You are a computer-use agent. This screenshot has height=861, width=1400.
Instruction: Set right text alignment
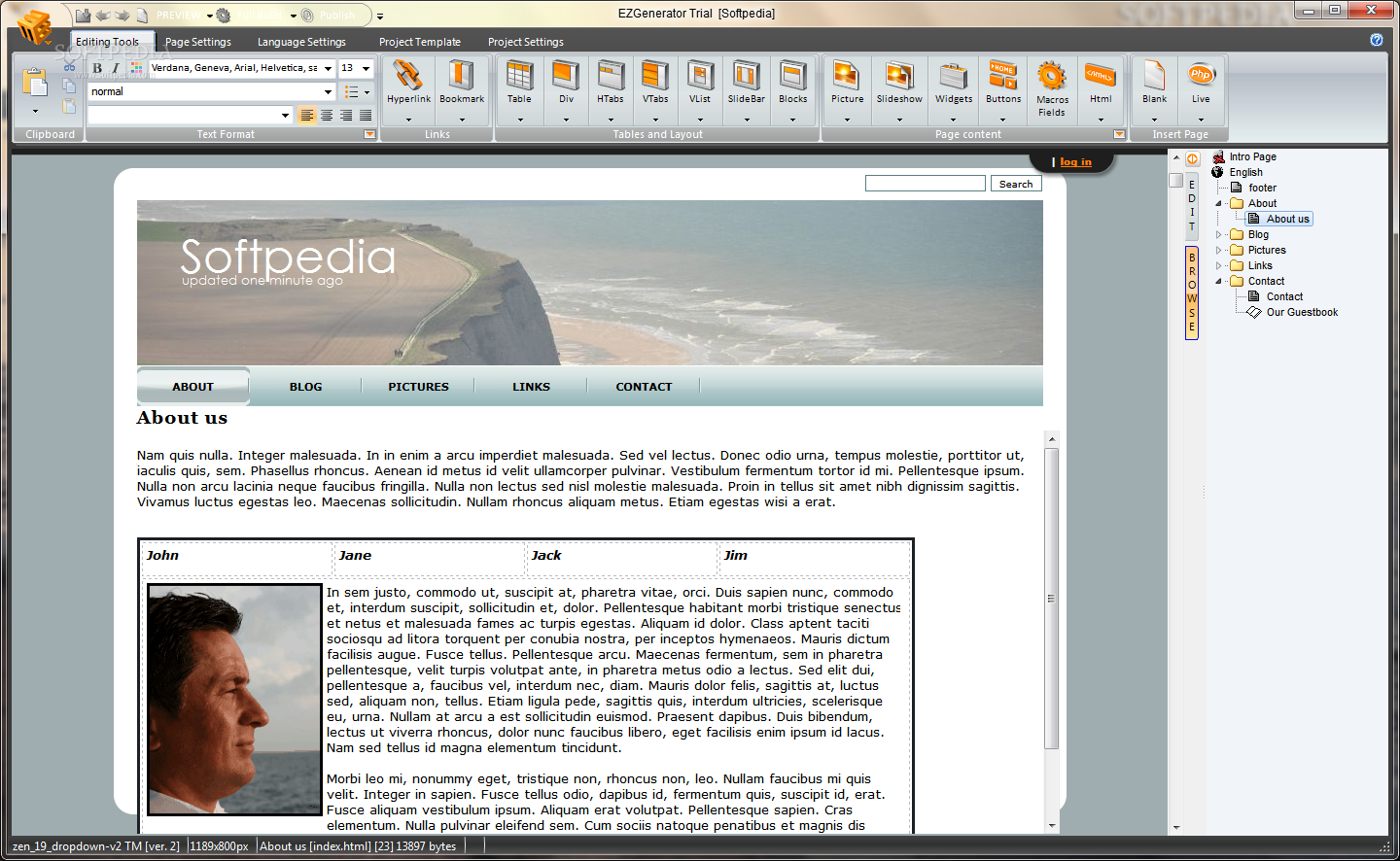pos(346,116)
